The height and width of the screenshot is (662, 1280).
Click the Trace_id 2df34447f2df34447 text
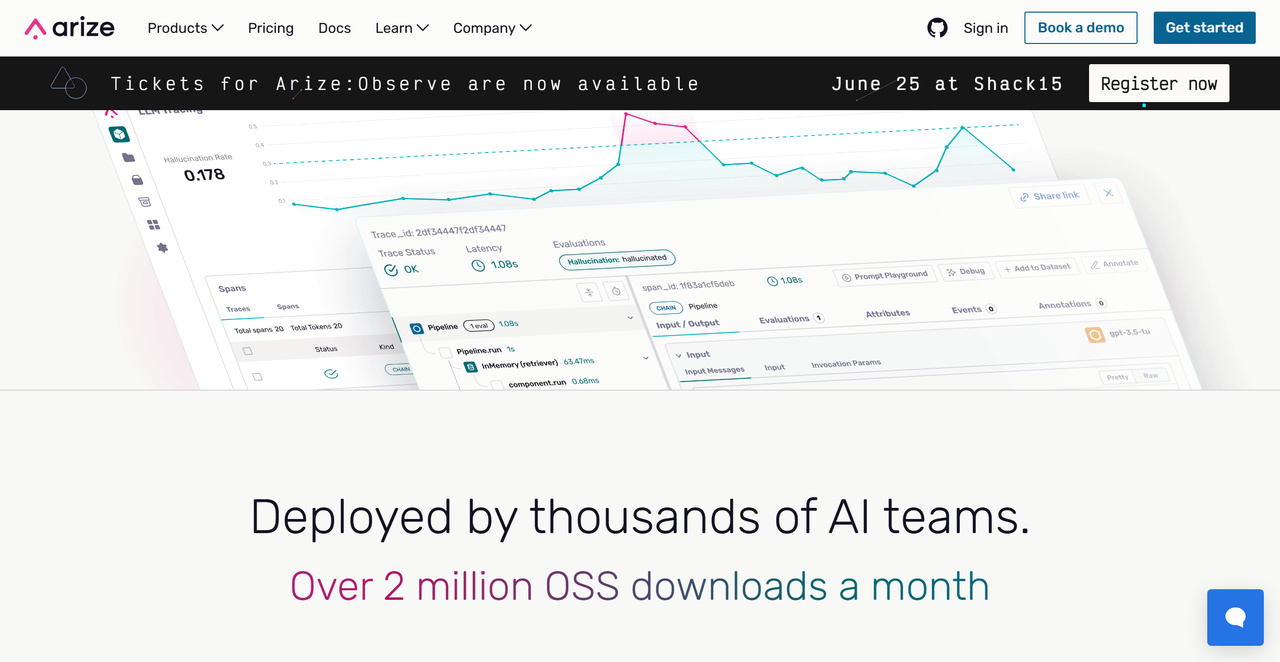click(x=438, y=232)
